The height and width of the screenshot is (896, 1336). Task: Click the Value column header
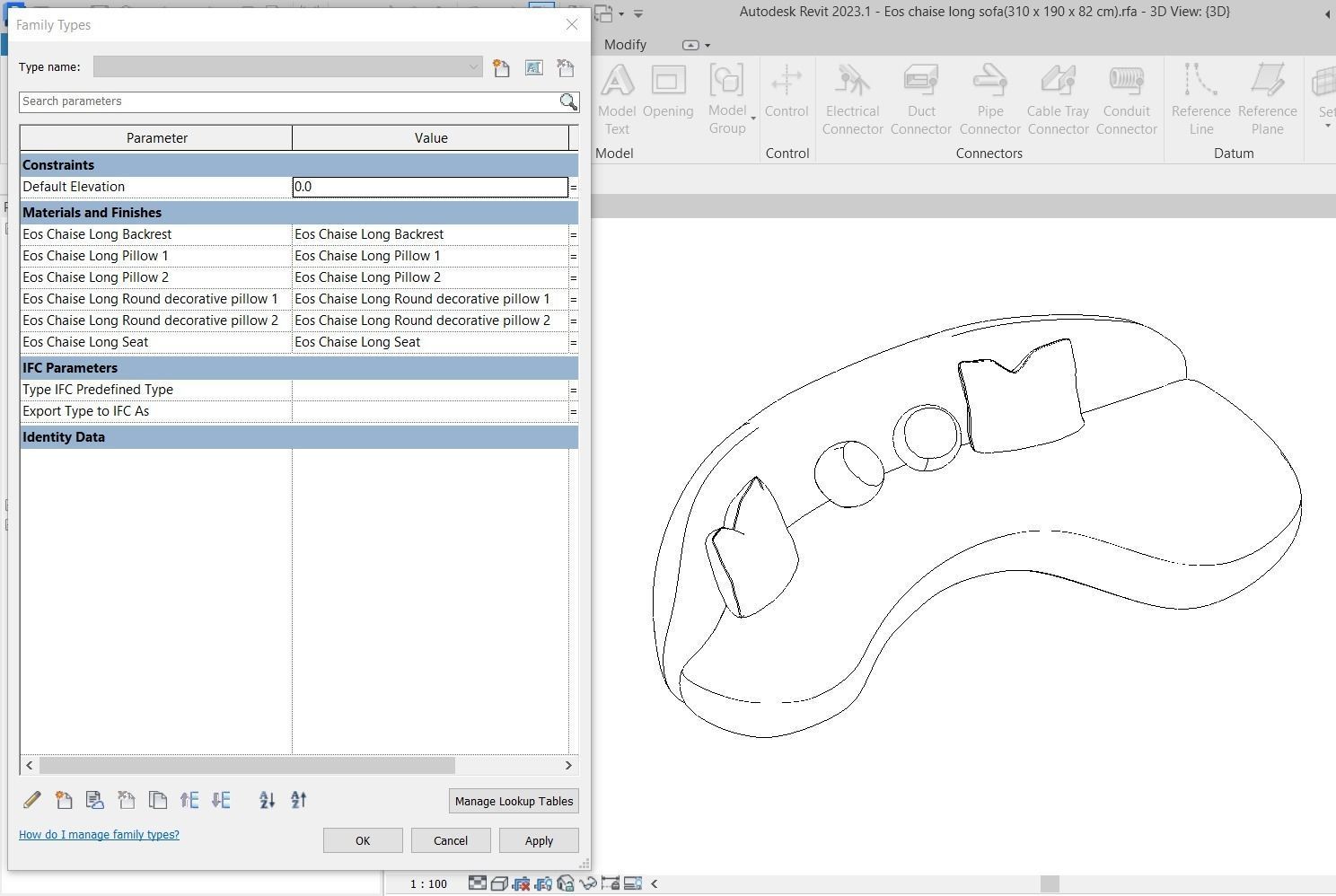[431, 138]
